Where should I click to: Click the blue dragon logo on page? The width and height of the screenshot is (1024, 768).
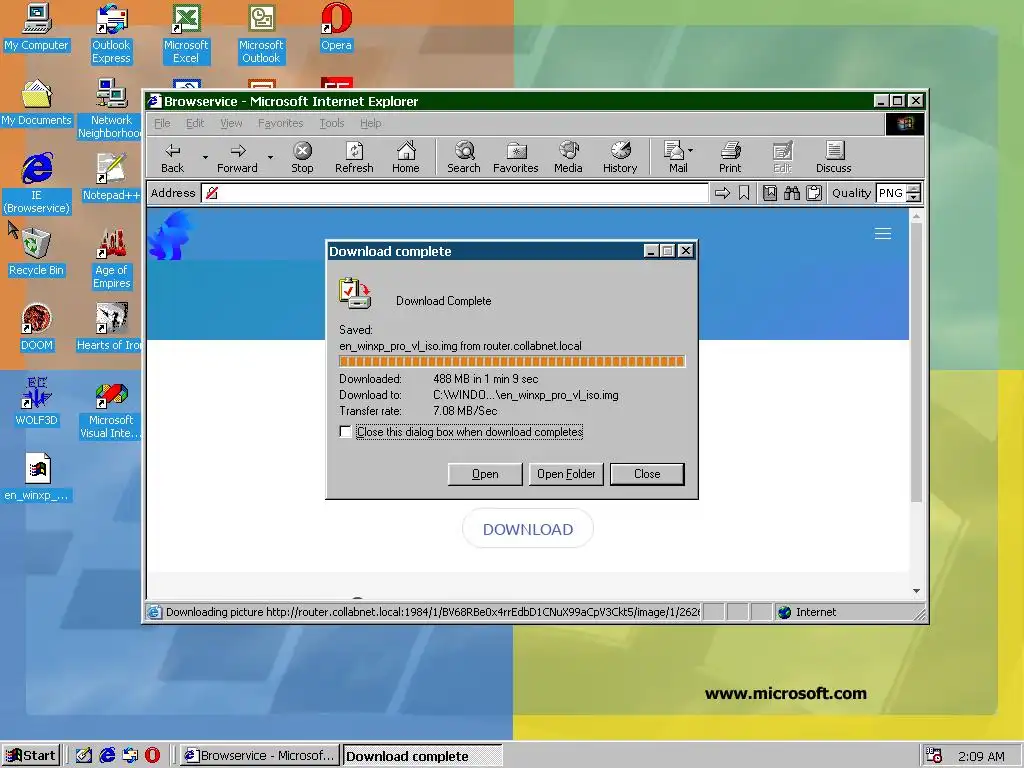click(x=171, y=235)
